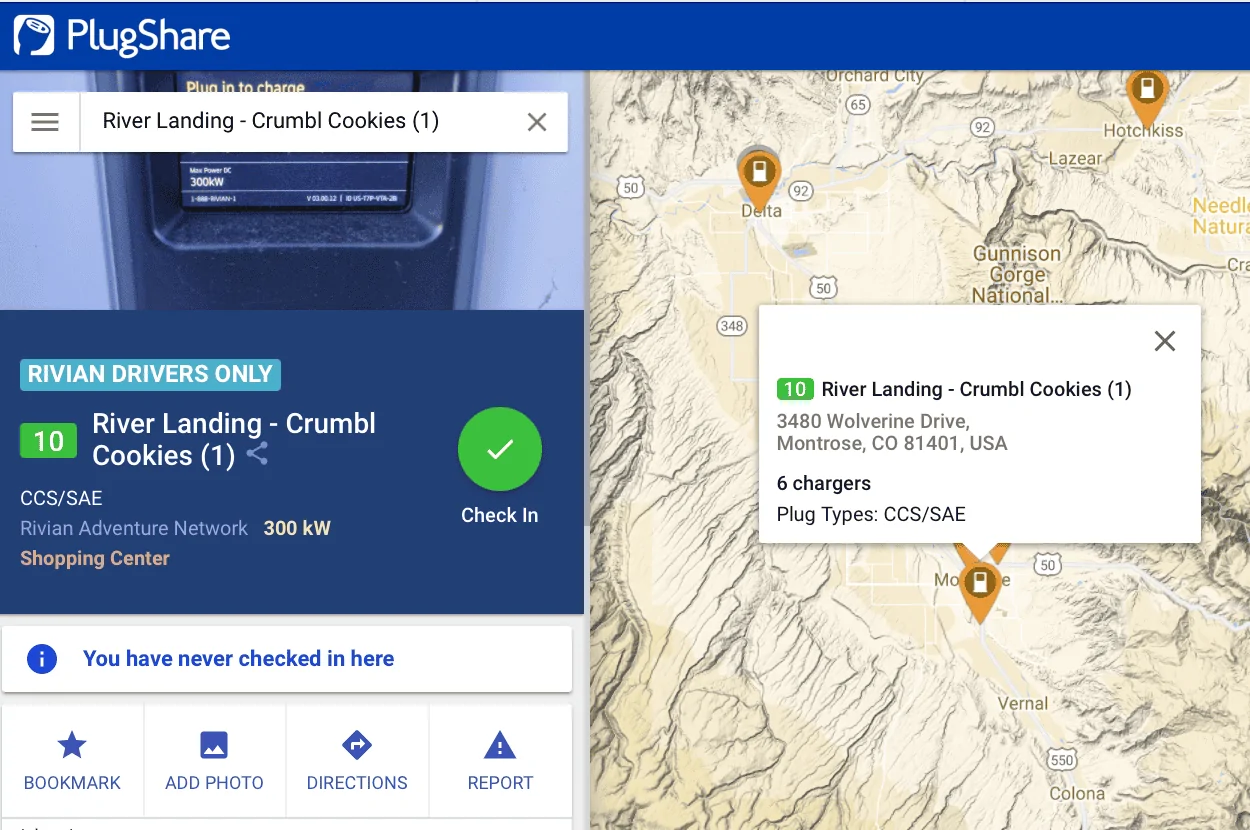Report an issue with this location
The width and height of the screenshot is (1250, 830).
pyautogui.click(x=500, y=761)
